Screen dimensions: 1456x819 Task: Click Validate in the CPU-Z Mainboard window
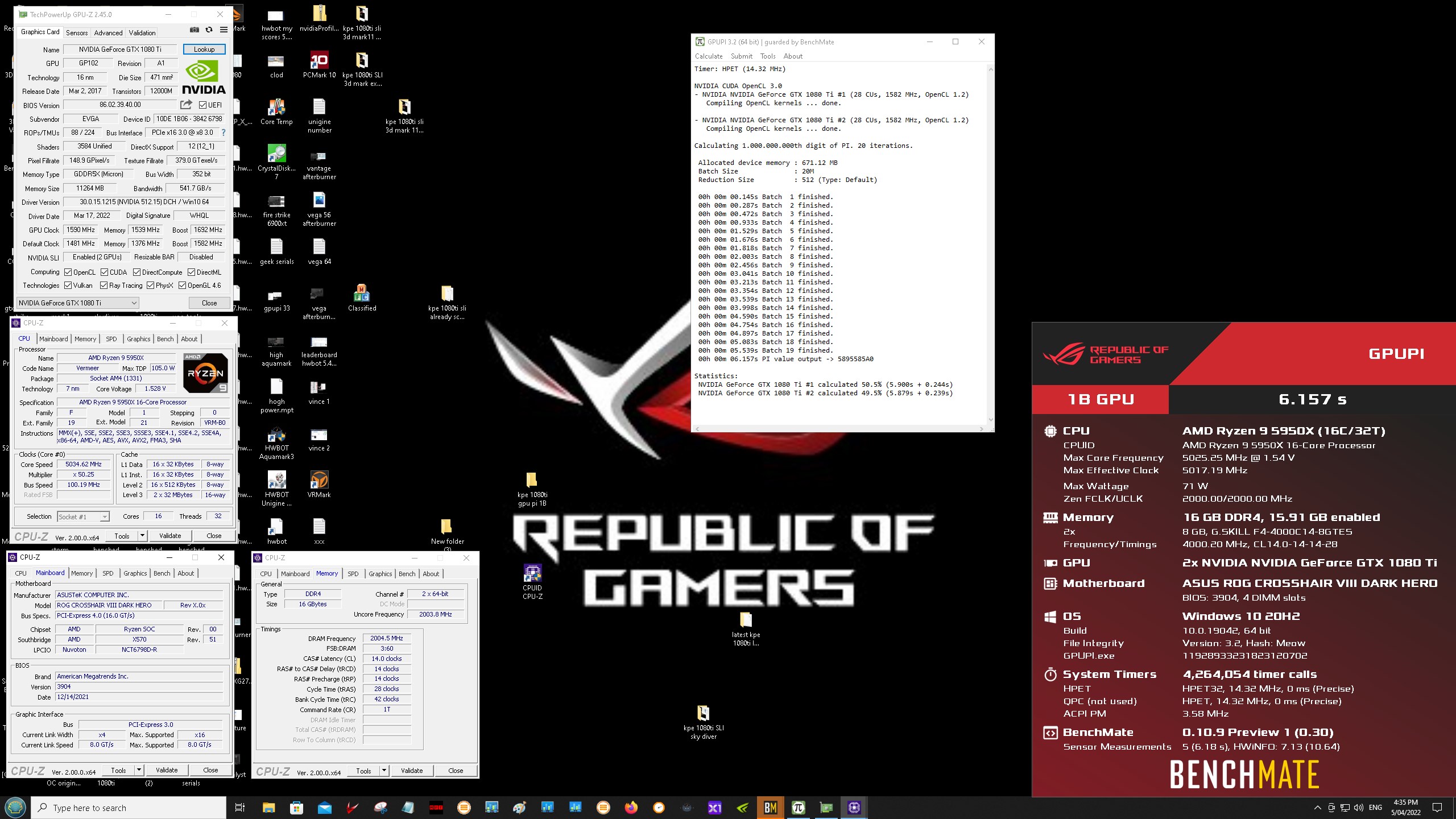(x=167, y=770)
